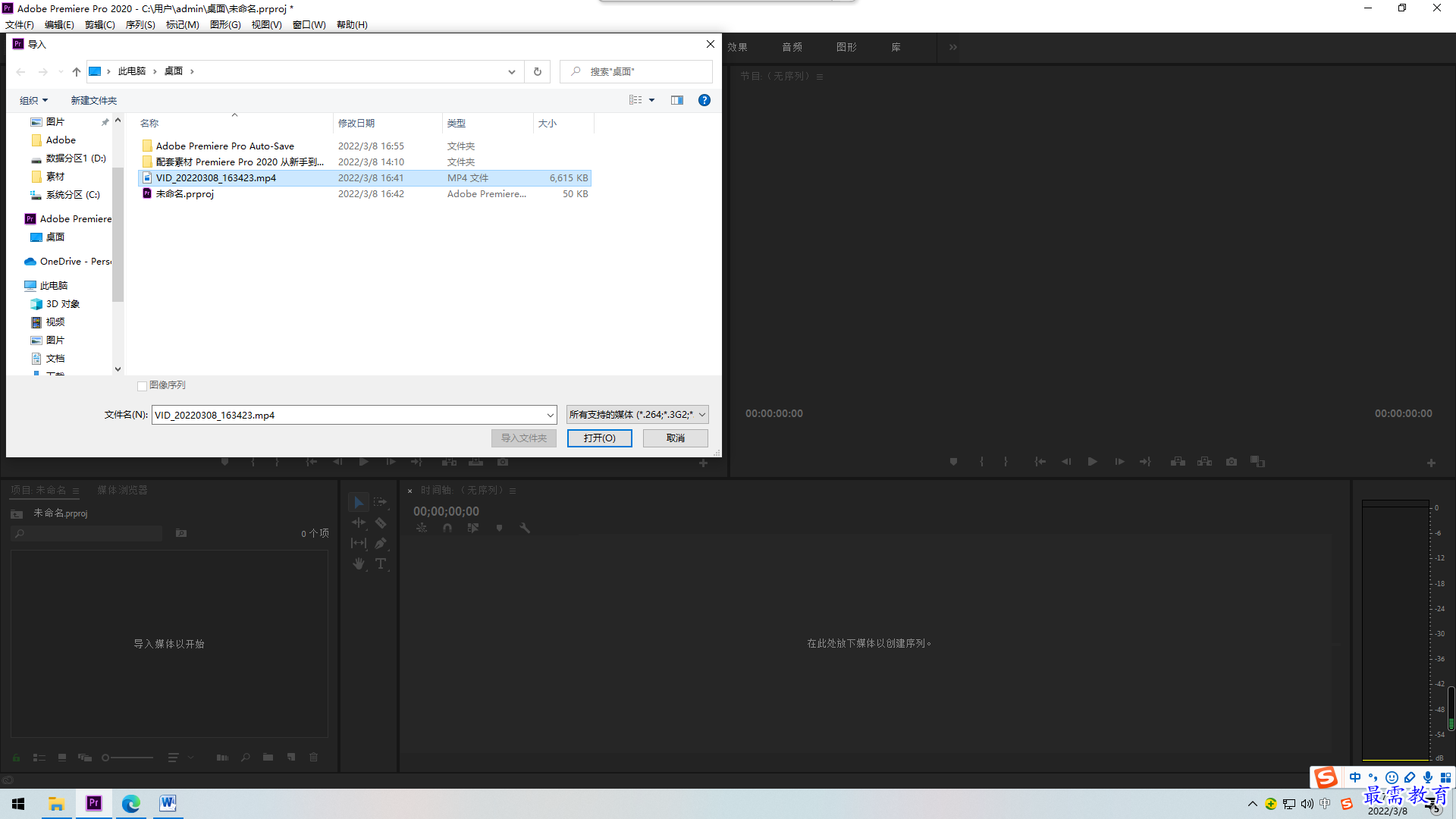Open the 序列(S) menu
The width and height of the screenshot is (1456, 819).
140,25
